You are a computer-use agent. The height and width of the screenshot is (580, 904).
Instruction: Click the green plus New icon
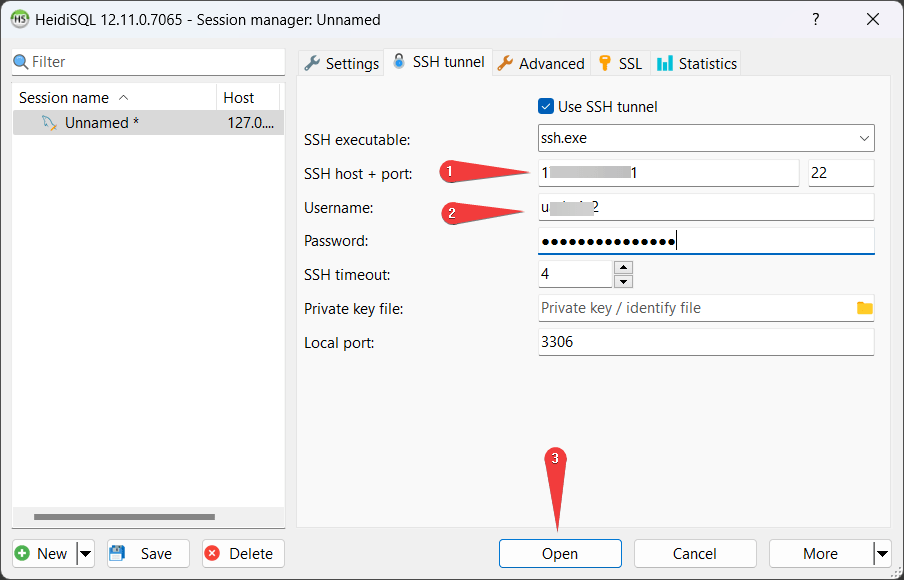point(23,553)
